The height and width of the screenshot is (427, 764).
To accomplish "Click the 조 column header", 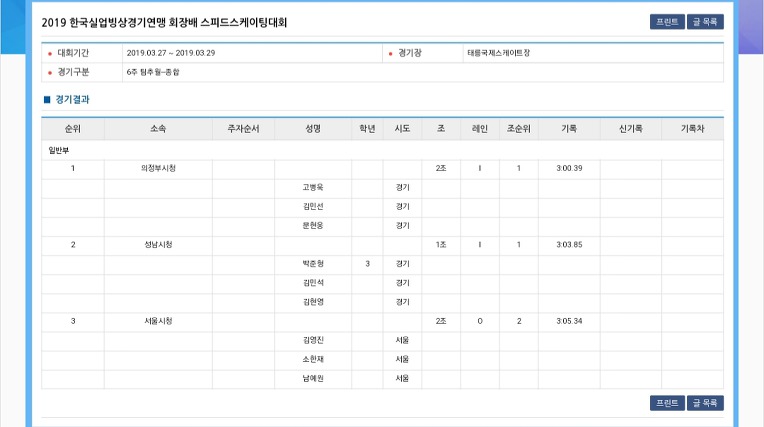I will point(441,129).
